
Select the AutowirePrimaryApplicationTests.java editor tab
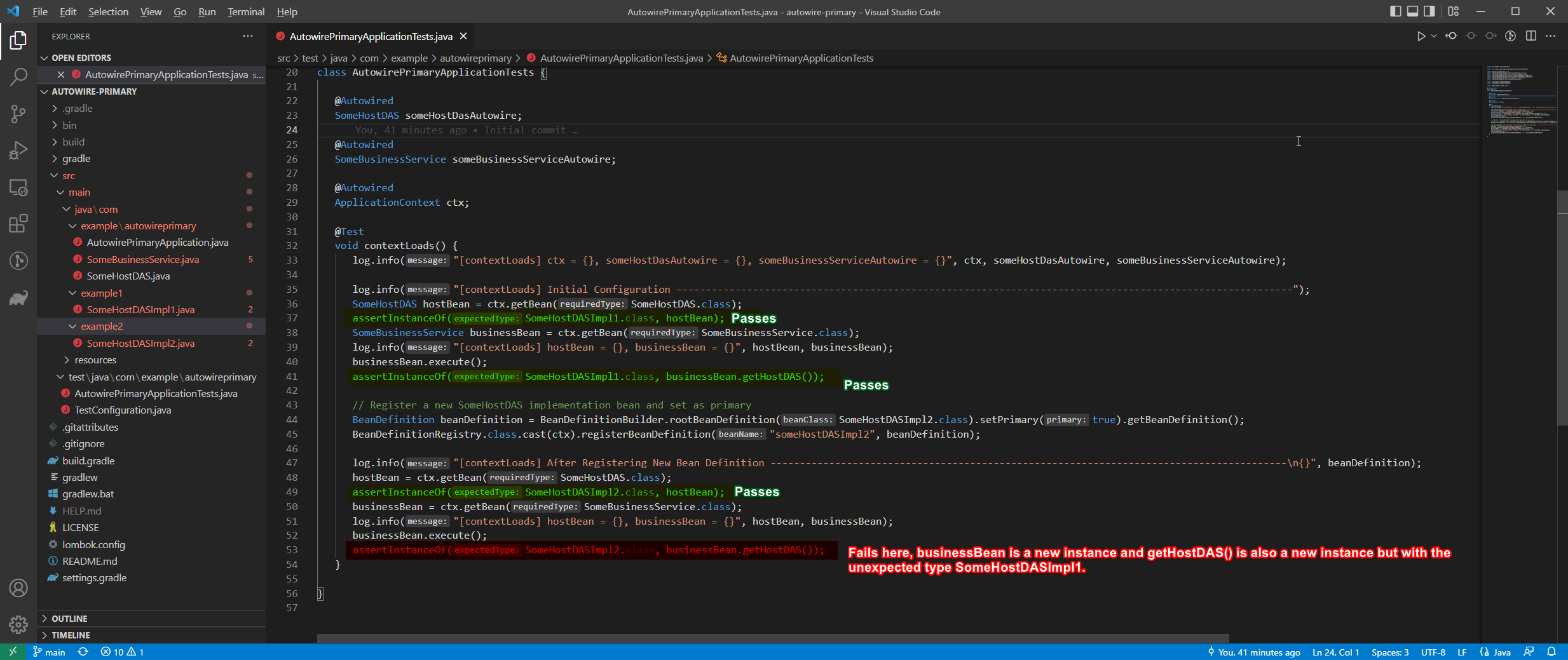pos(371,36)
